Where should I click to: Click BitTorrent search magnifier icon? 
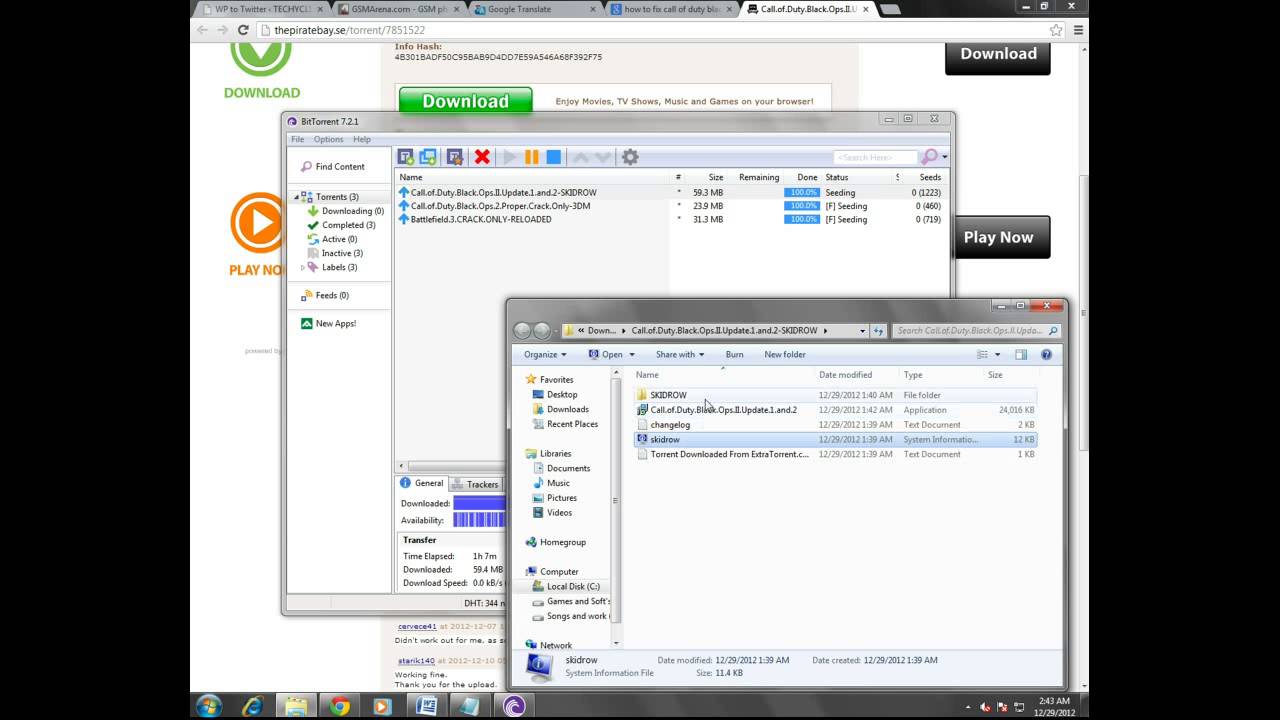click(929, 157)
